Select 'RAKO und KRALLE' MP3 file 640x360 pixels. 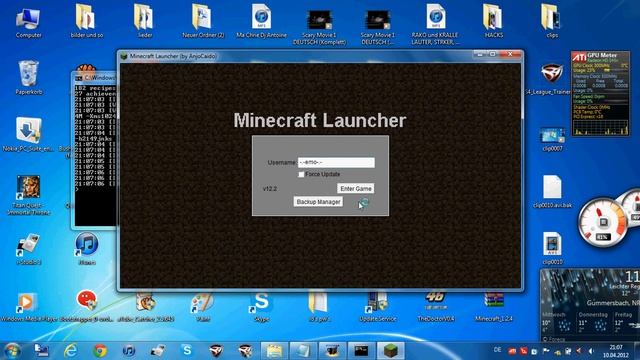[x=435, y=24]
